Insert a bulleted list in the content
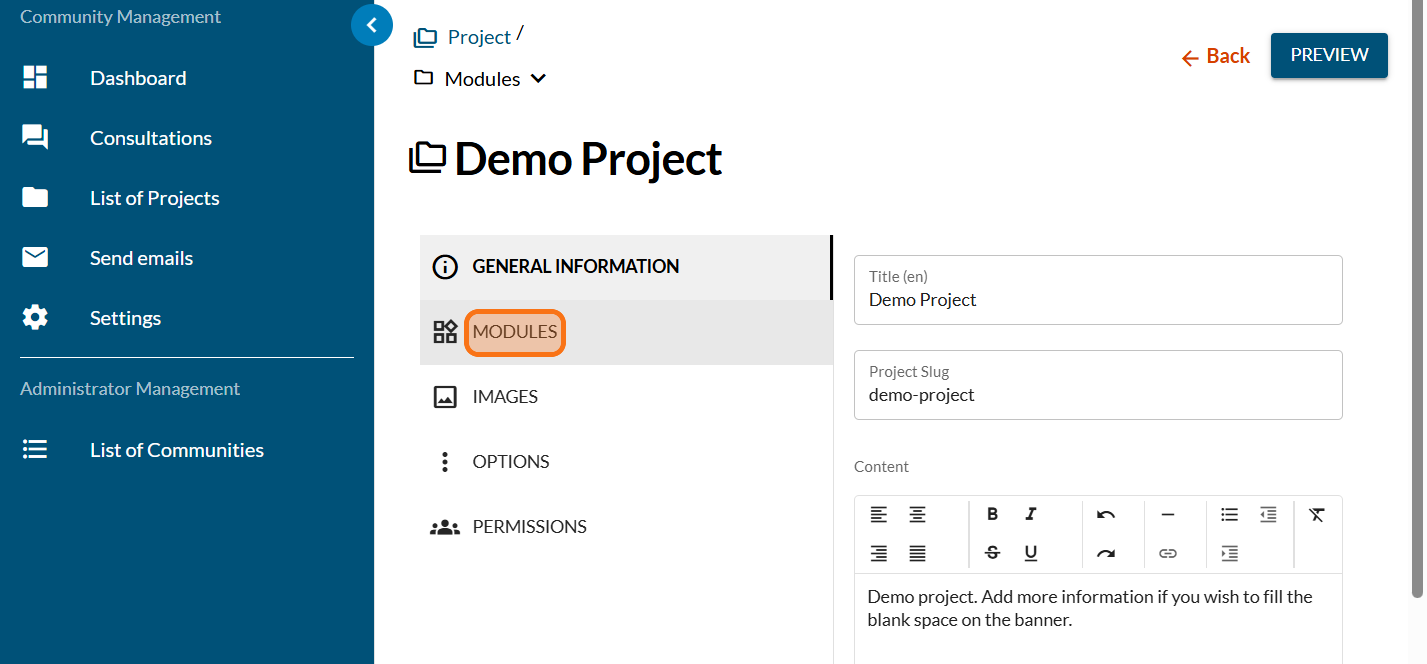Image resolution: width=1427 pixels, height=664 pixels. (x=1229, y=514)
